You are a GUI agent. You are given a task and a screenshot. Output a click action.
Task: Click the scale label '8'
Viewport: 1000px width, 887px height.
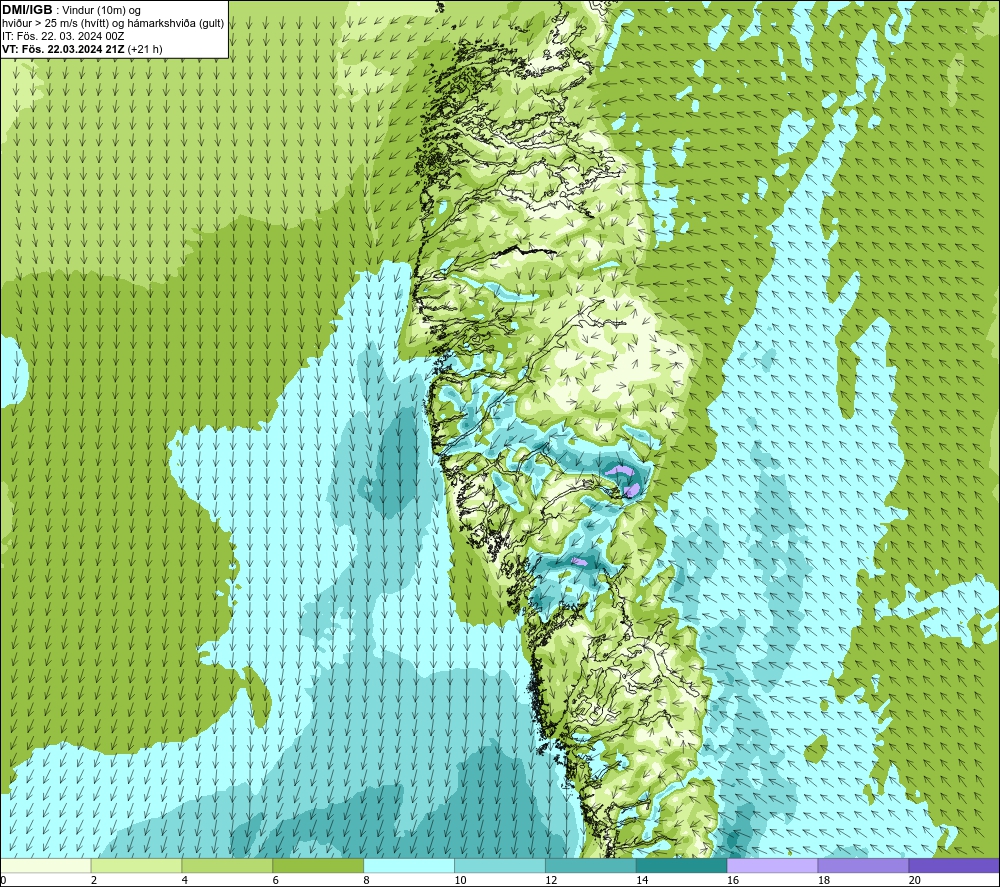pyautogui.click(x=367, y=880)
